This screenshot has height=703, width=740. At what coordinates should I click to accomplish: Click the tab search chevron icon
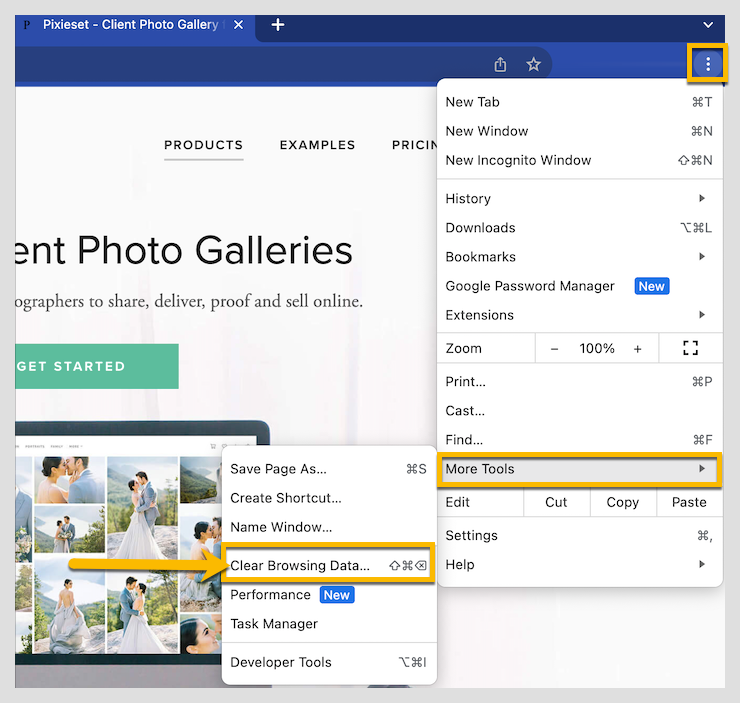click(x=708, y=25)
